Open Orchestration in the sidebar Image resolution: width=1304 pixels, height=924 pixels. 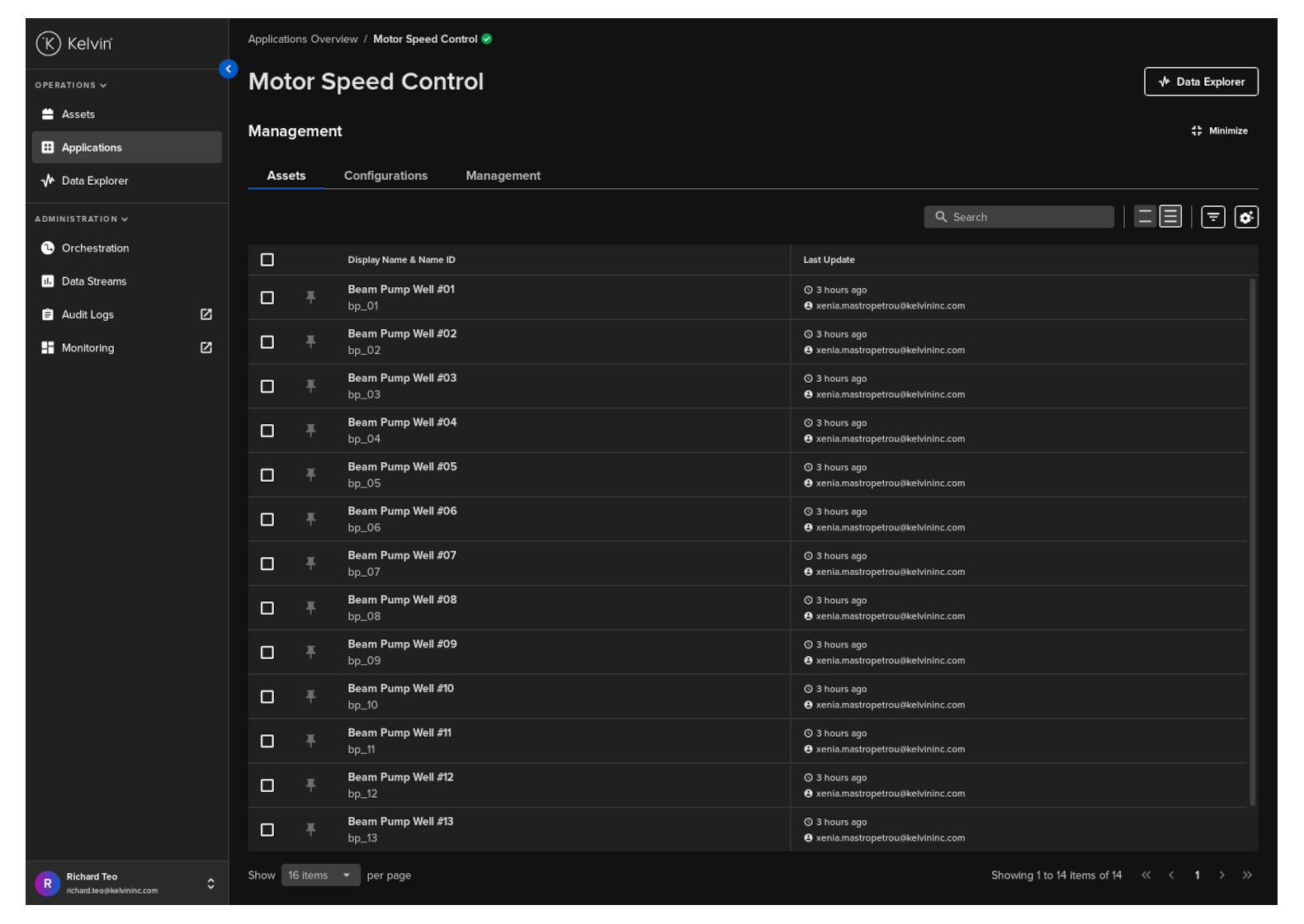[95, 248]
